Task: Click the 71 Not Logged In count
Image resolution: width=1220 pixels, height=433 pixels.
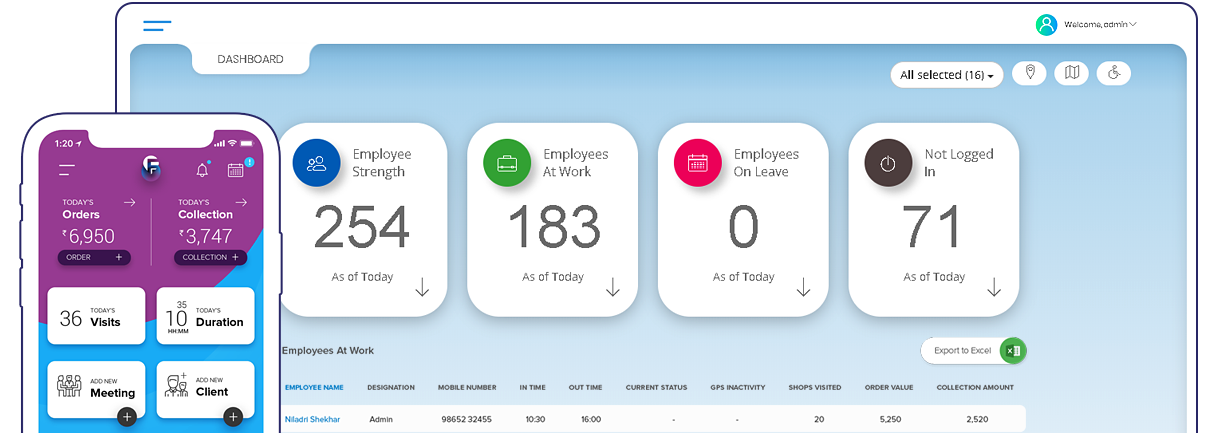Action: coord(933,227)
